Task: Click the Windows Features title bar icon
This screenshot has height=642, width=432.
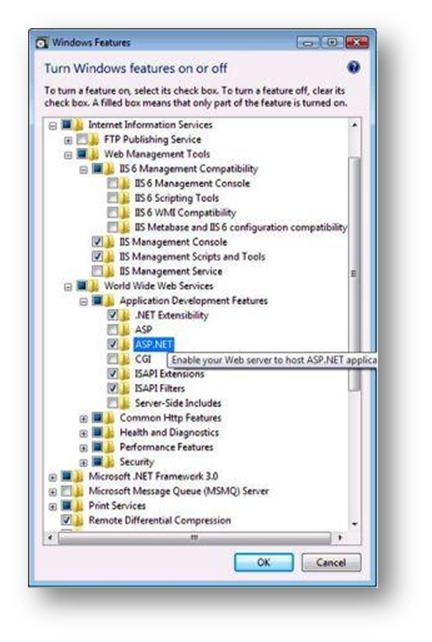Action: [42, 43]
